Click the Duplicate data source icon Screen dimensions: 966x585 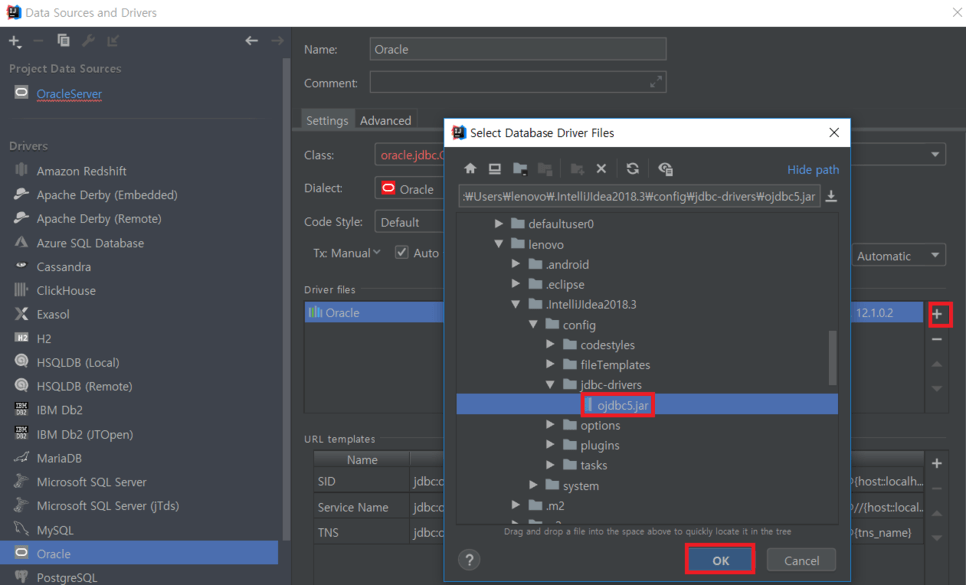pos(63,41)
